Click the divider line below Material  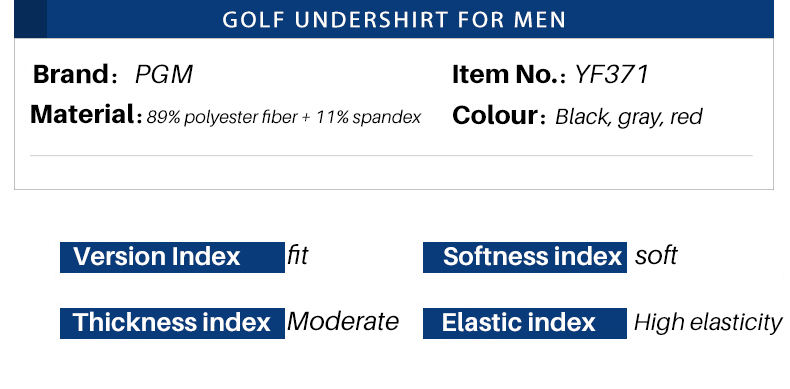click(391, 156)
